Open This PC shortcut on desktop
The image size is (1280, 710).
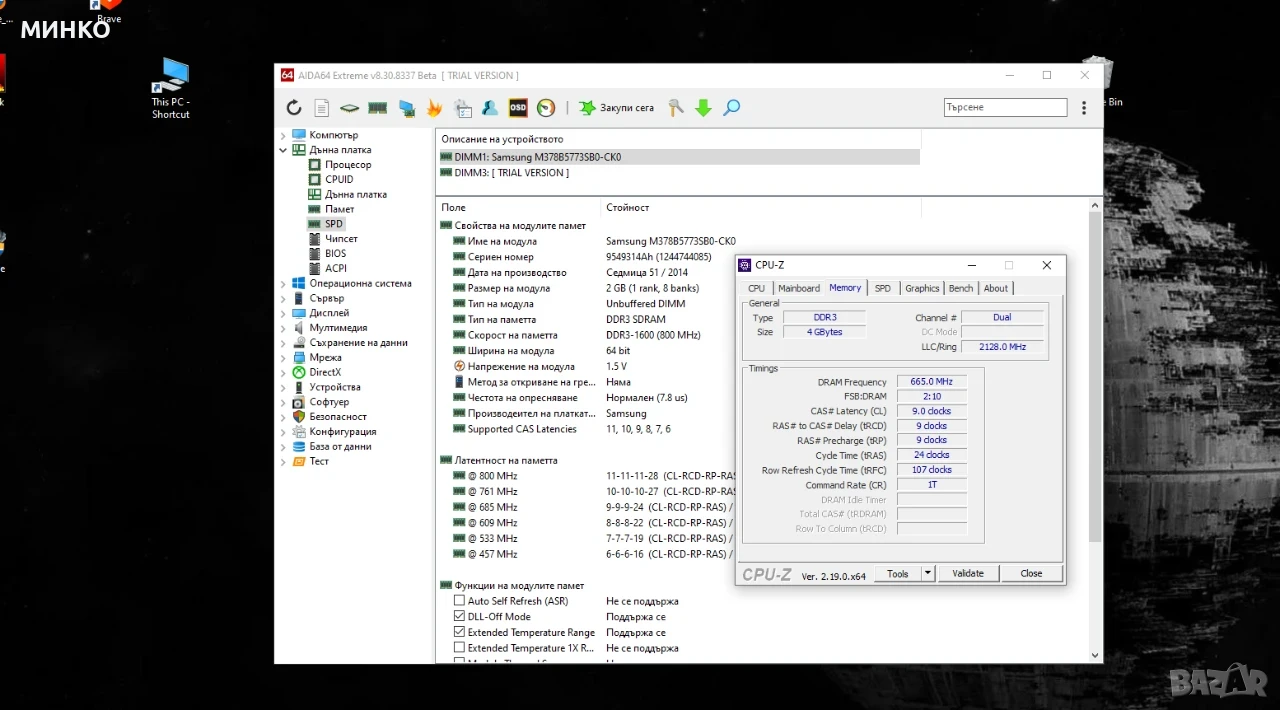coord(170,88)
